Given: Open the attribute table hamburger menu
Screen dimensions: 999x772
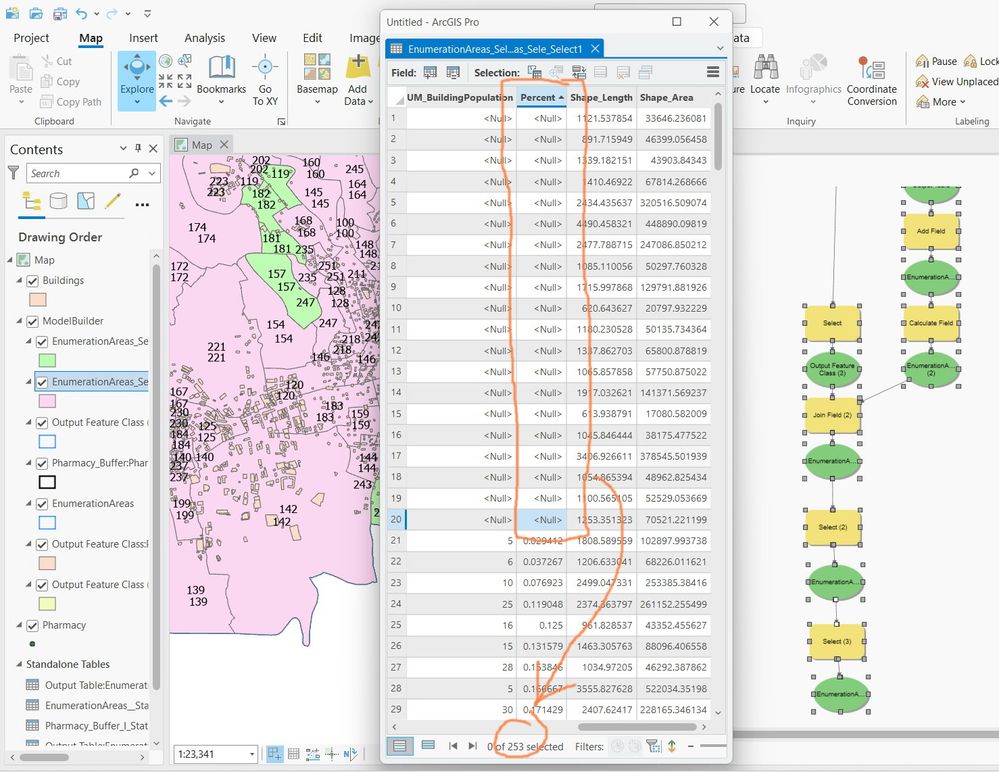Looking at the screenshot, I should (x=713, y=72).
